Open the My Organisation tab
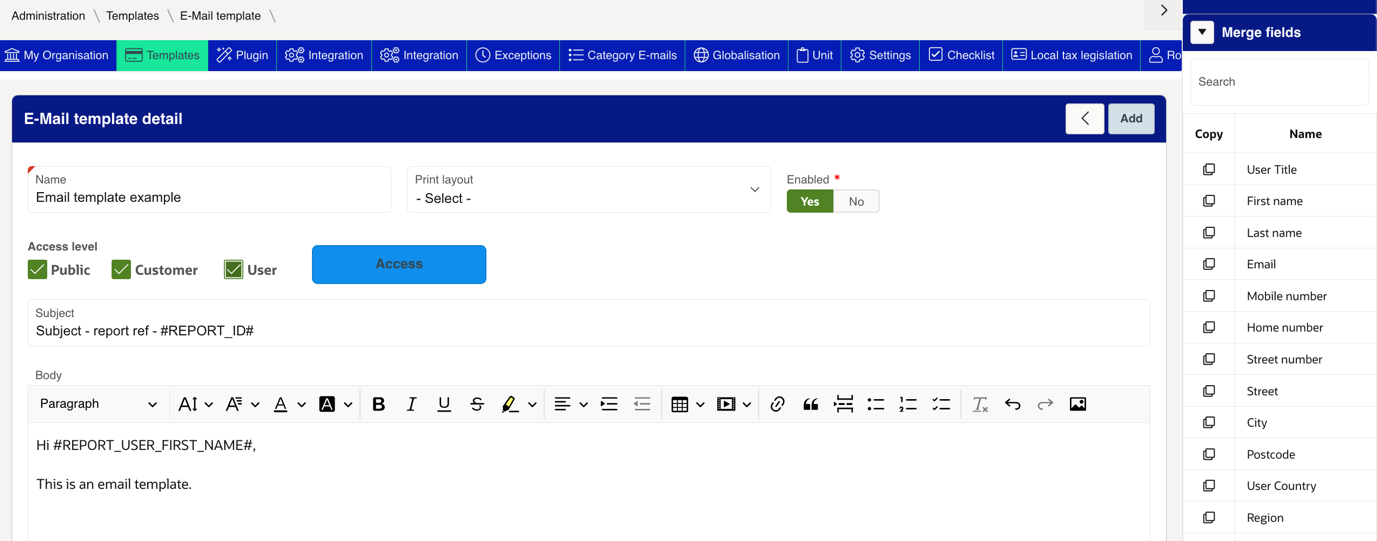Viewport: 1377px width, 541px height. [x=57, y=55]
